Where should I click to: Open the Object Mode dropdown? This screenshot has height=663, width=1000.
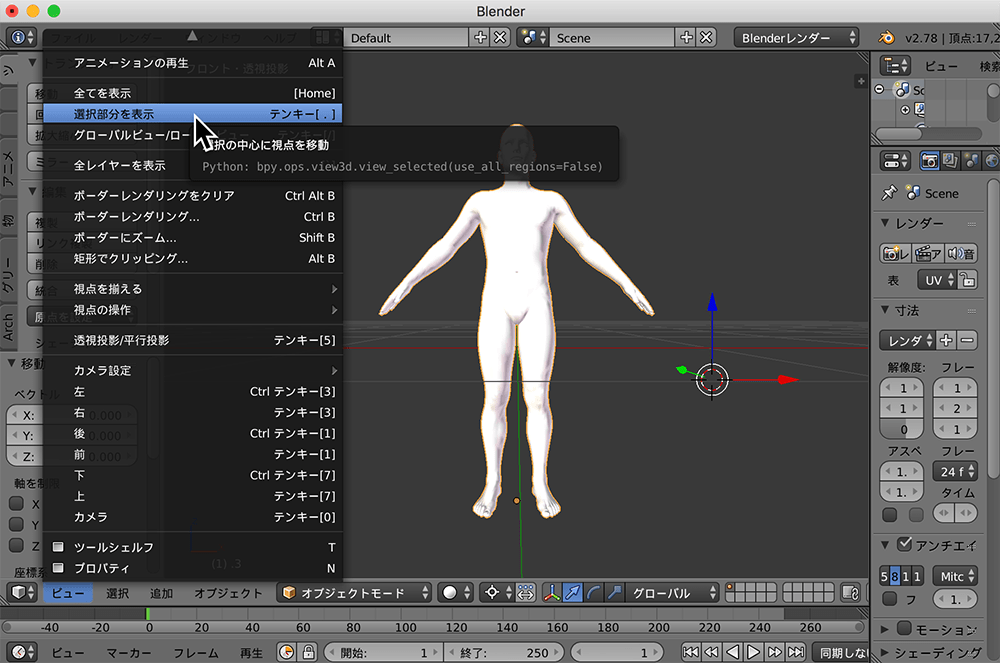tap(355, 593)
